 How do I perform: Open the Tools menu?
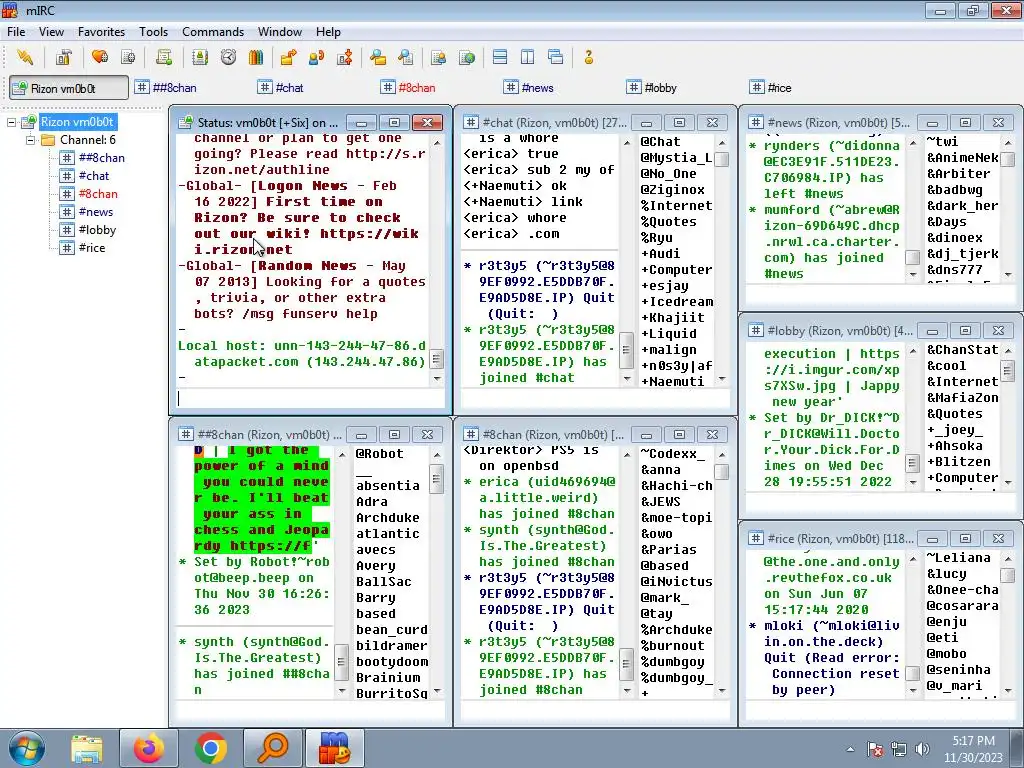153,31
